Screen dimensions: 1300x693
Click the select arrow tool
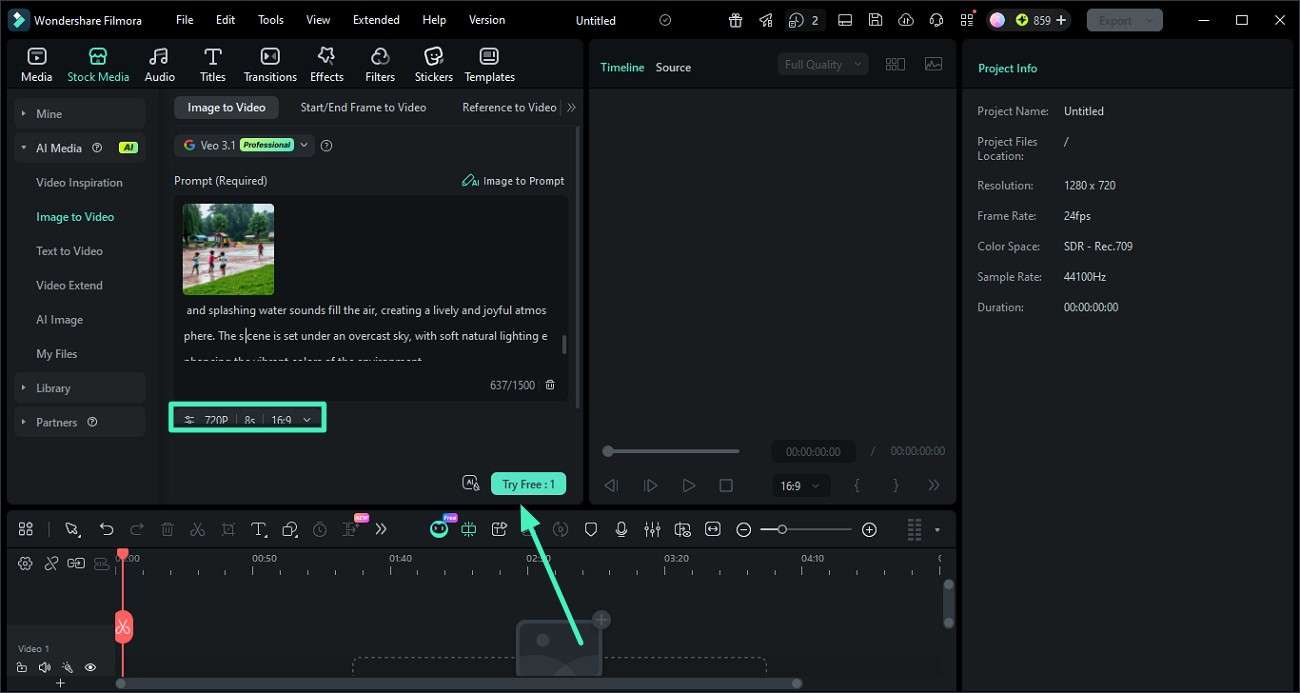tap(72, 529)
